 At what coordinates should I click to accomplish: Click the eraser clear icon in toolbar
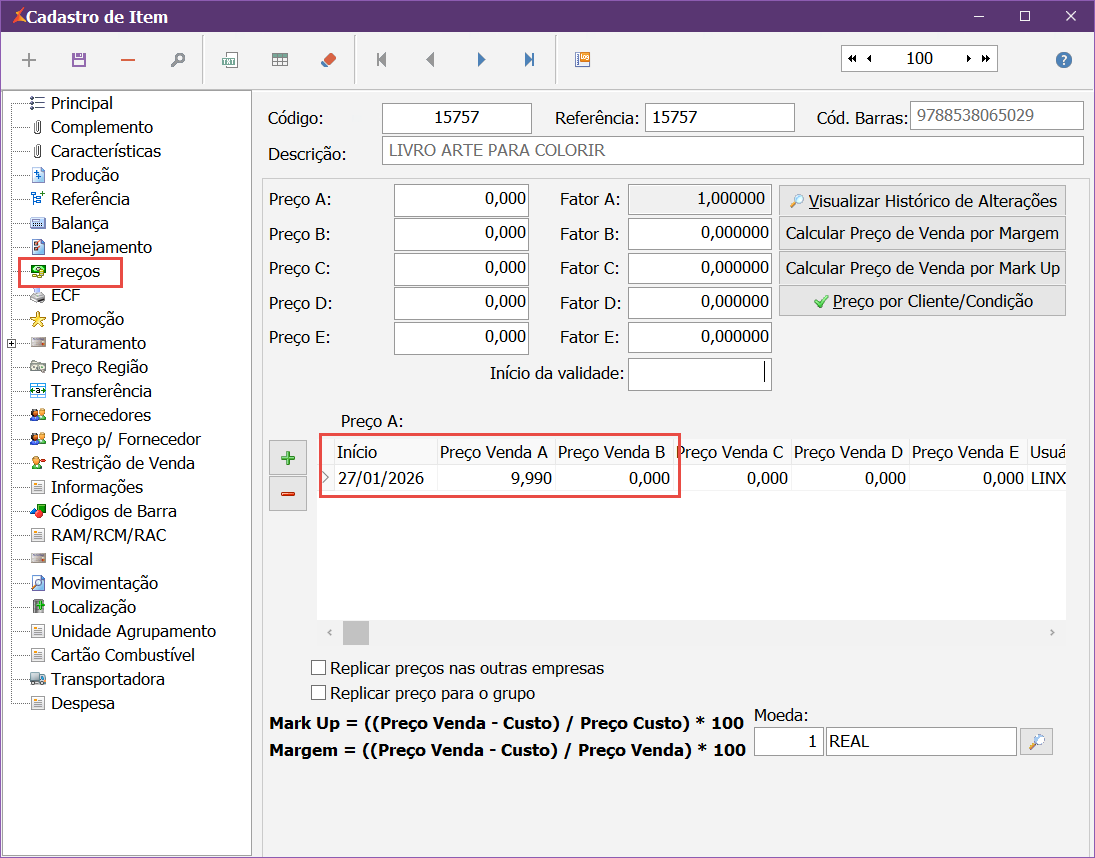coord(329,60)
